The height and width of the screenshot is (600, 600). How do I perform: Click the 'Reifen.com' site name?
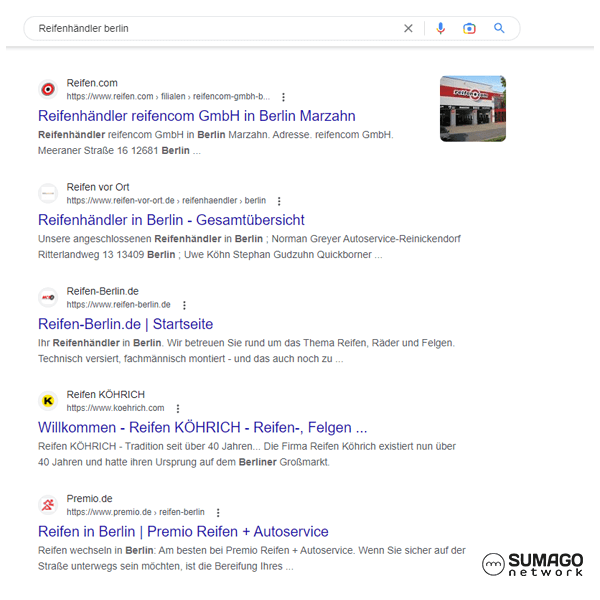tap(92, 83)
